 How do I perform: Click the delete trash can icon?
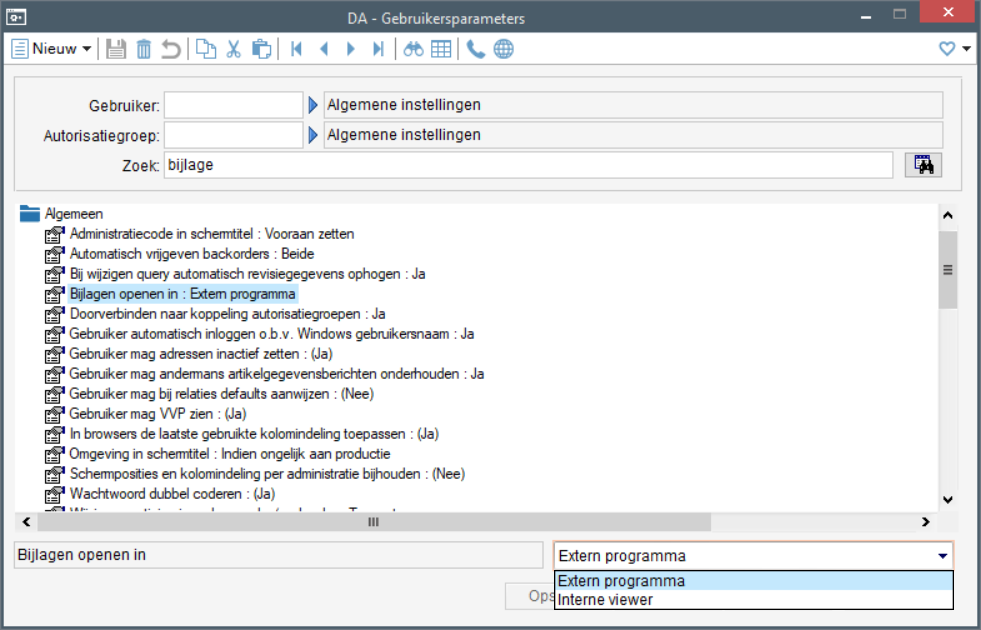[144, 49]
